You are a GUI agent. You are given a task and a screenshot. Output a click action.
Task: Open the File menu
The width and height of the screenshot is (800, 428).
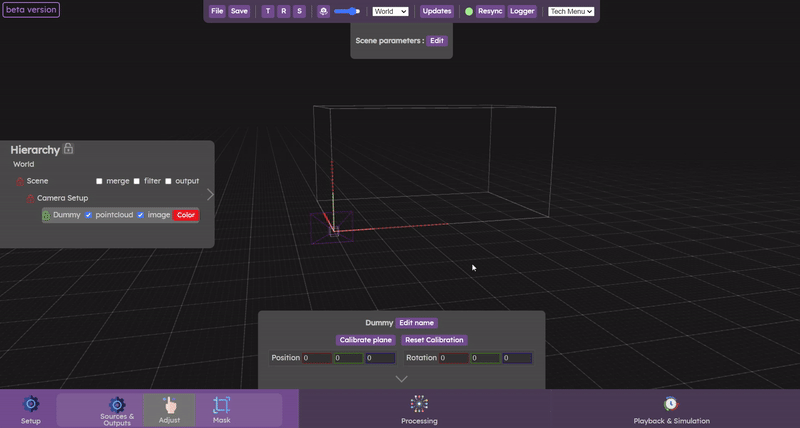pyautogui.click(x=217, y=11)
